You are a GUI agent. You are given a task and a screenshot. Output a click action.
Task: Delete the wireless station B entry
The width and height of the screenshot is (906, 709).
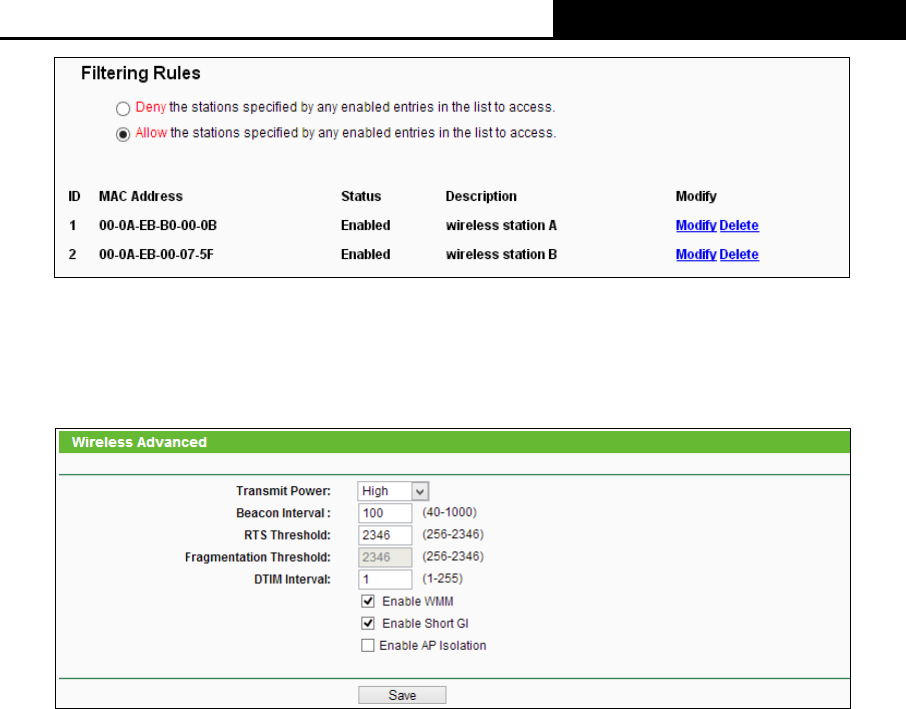738,254
